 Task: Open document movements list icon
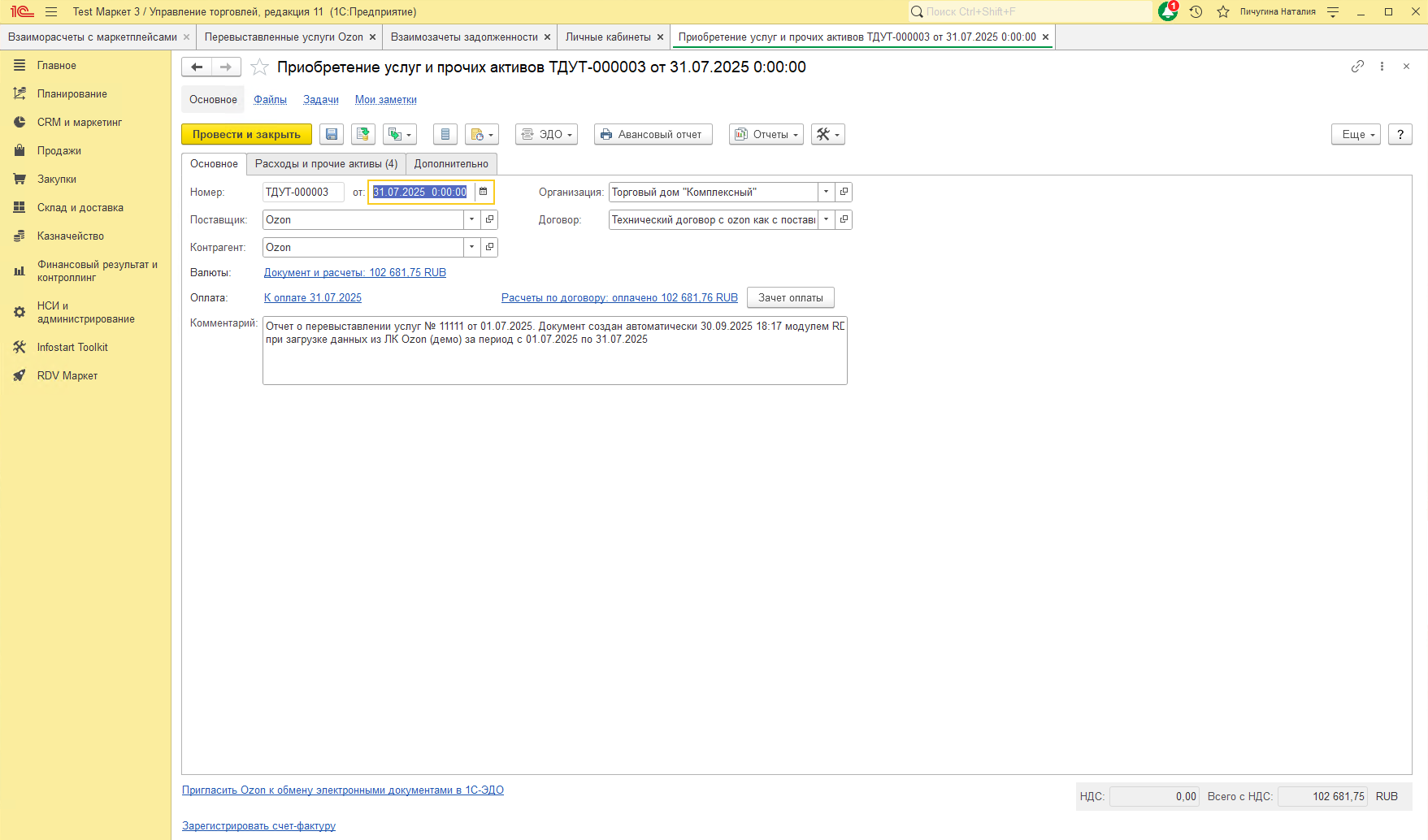(445, 134)
